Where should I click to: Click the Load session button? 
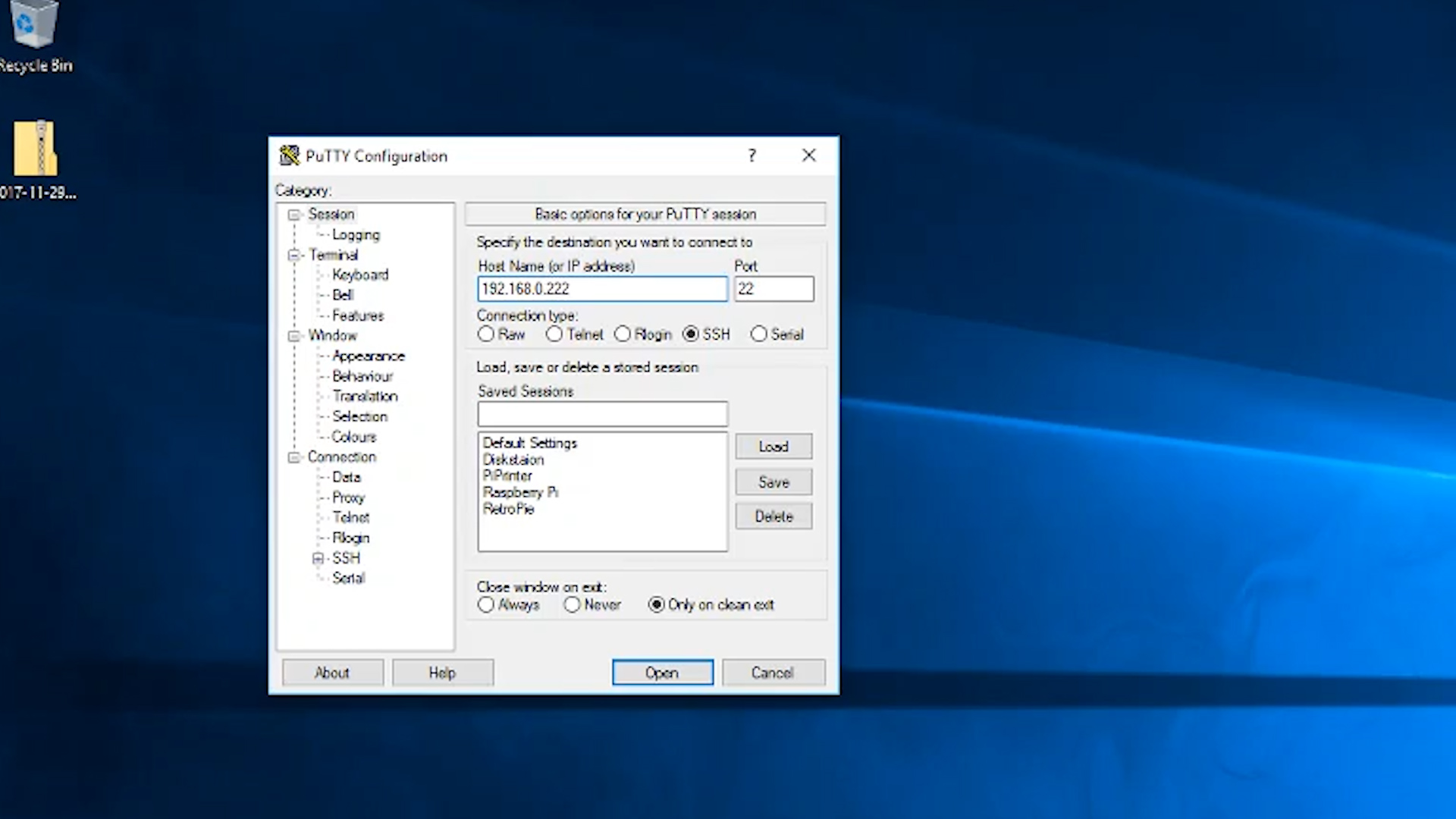click(x=773, y=447)
